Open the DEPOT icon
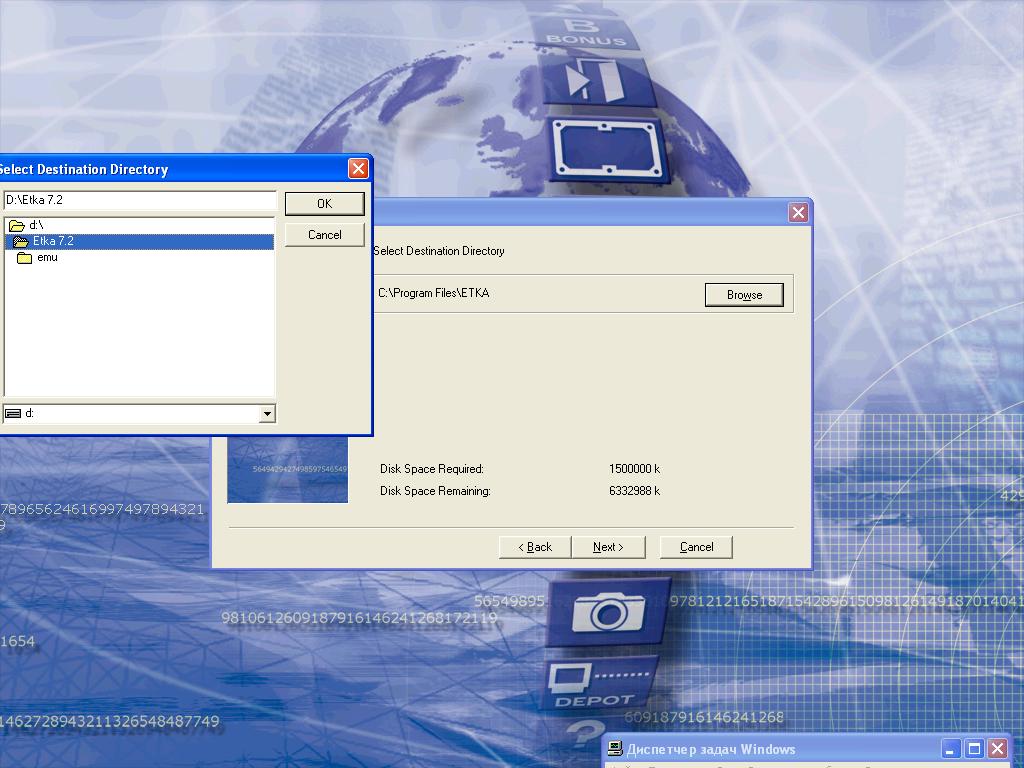The image size is (1024, 768). (598, 683)
